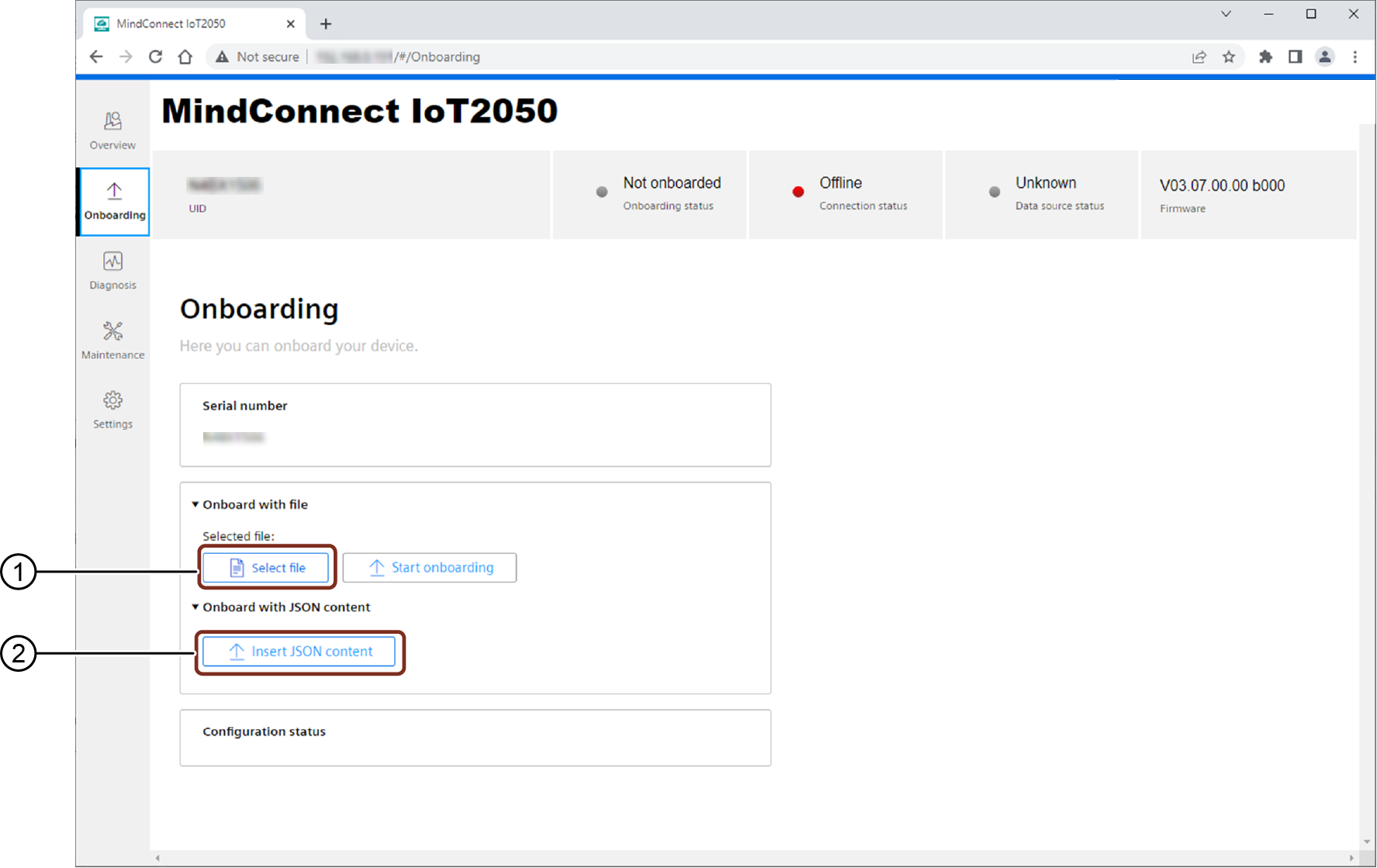Image resolution: width=1377 pixels, height=868 pixels.
Task: Share this page using the share icon
Action: point(1199,57)
